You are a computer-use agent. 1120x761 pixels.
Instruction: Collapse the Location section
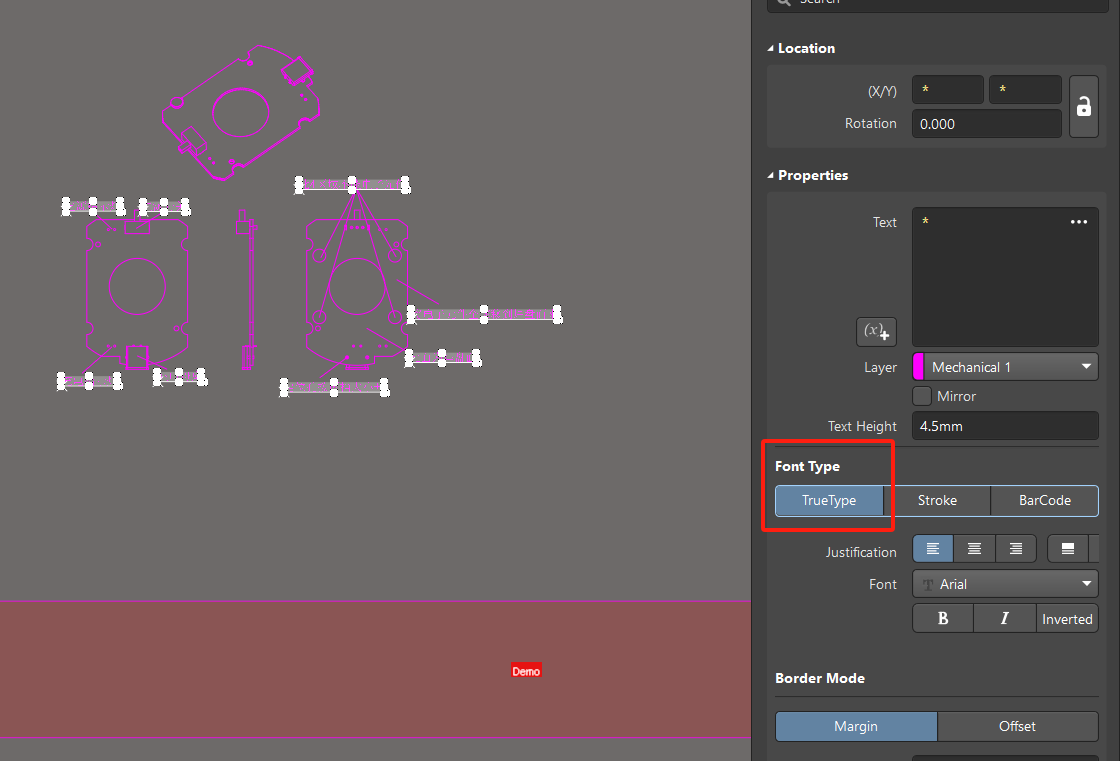pyautogui.click(x=771, y=49)
